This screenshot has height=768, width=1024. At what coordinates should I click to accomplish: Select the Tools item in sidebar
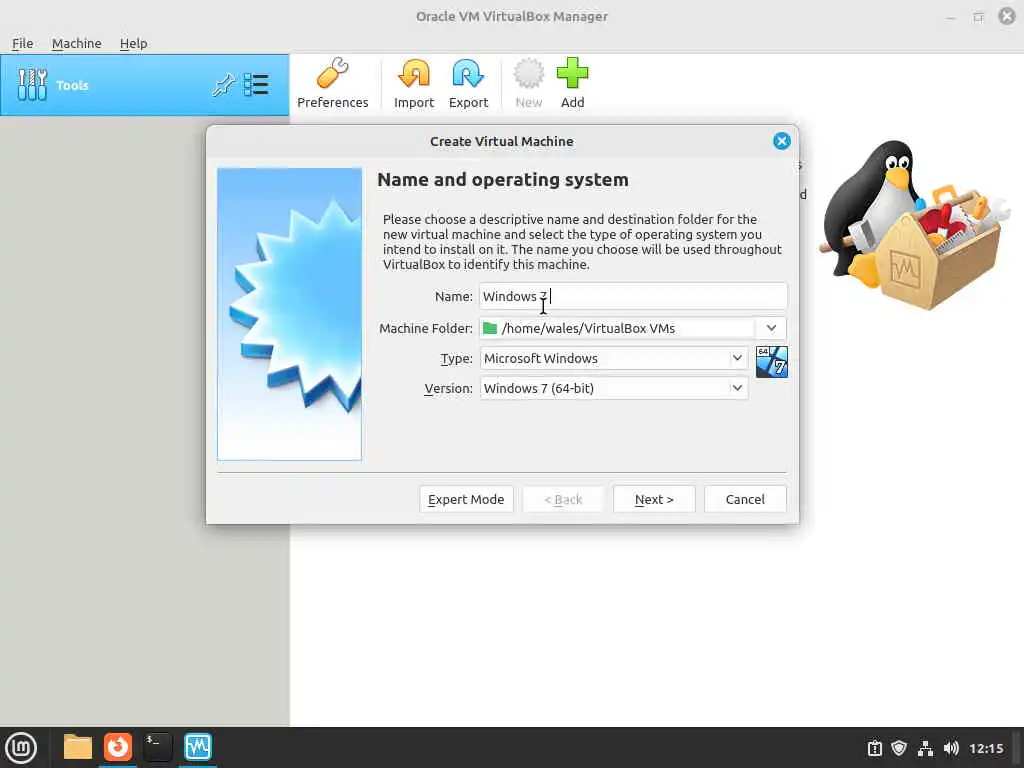(144, 85)
